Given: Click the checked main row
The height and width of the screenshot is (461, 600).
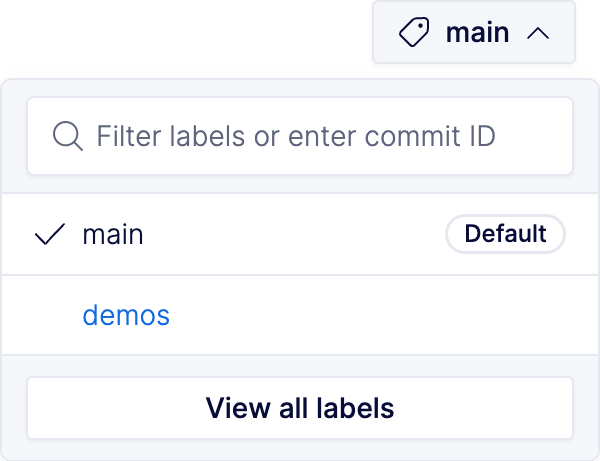Looking at the screenshot, I should pyautogui.click(x=300, y=234).
